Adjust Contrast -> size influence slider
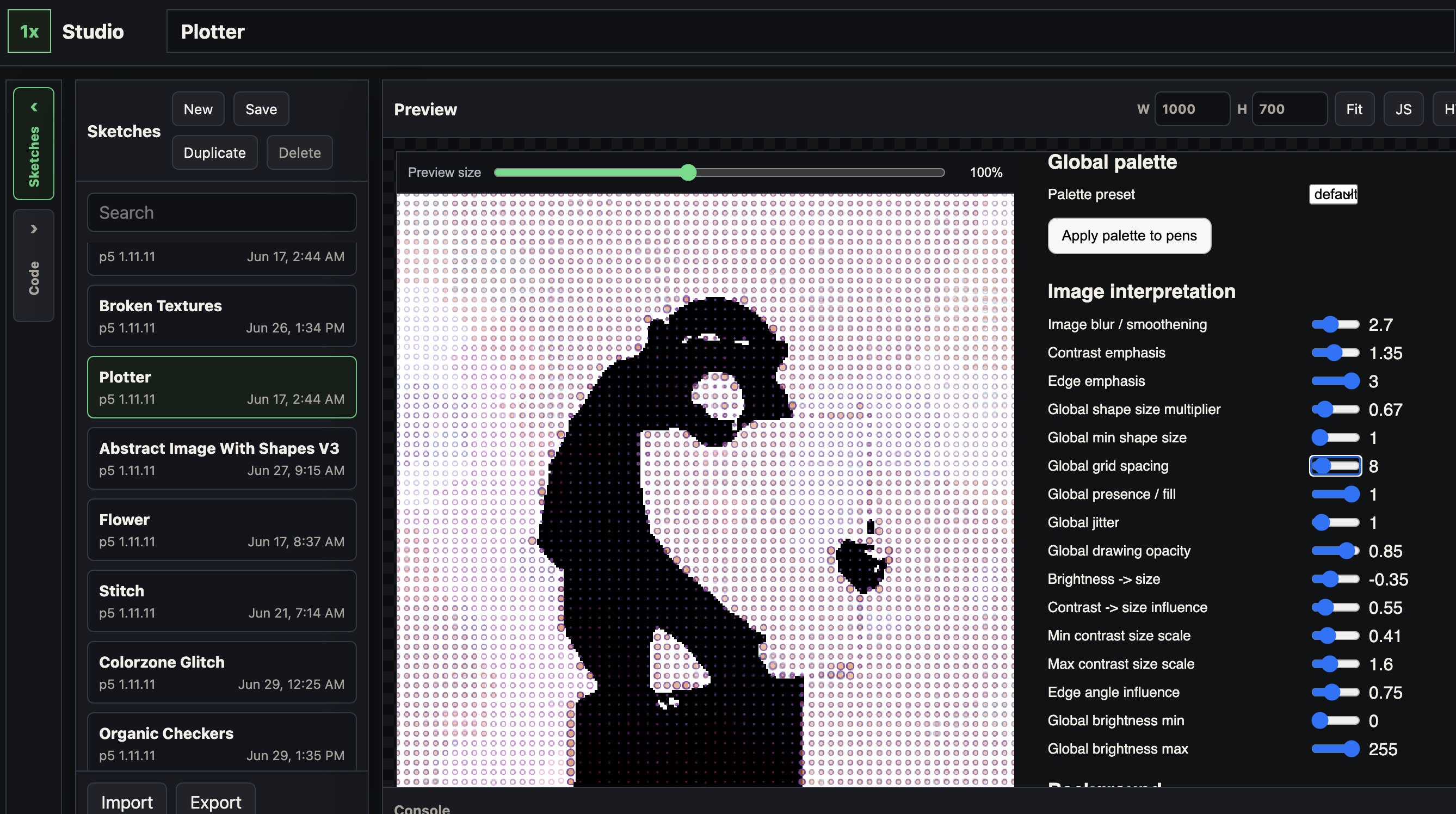Viewport: 1456px width, 814px height. coord(1335,607)
